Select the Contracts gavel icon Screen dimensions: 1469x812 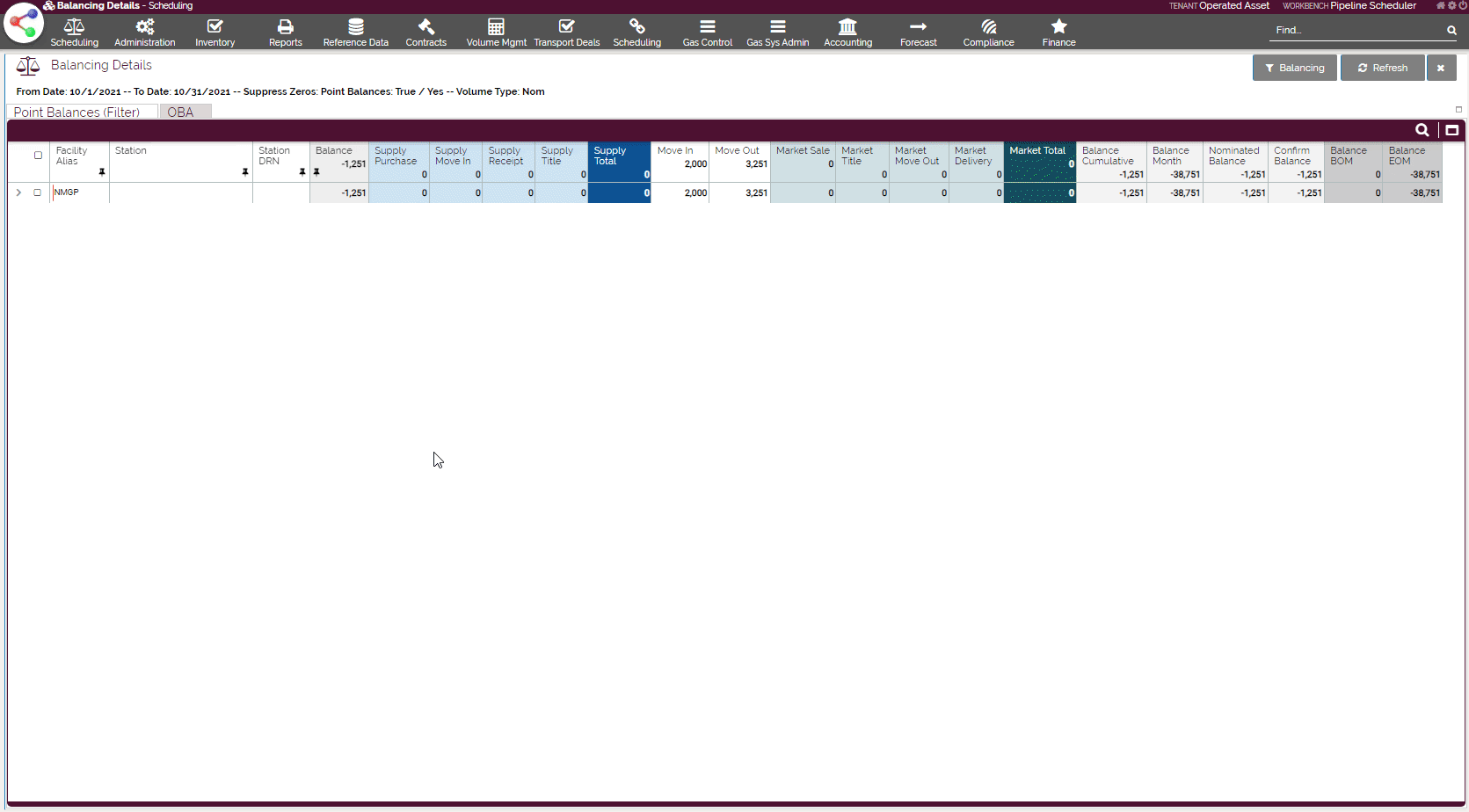click(426, 27)
